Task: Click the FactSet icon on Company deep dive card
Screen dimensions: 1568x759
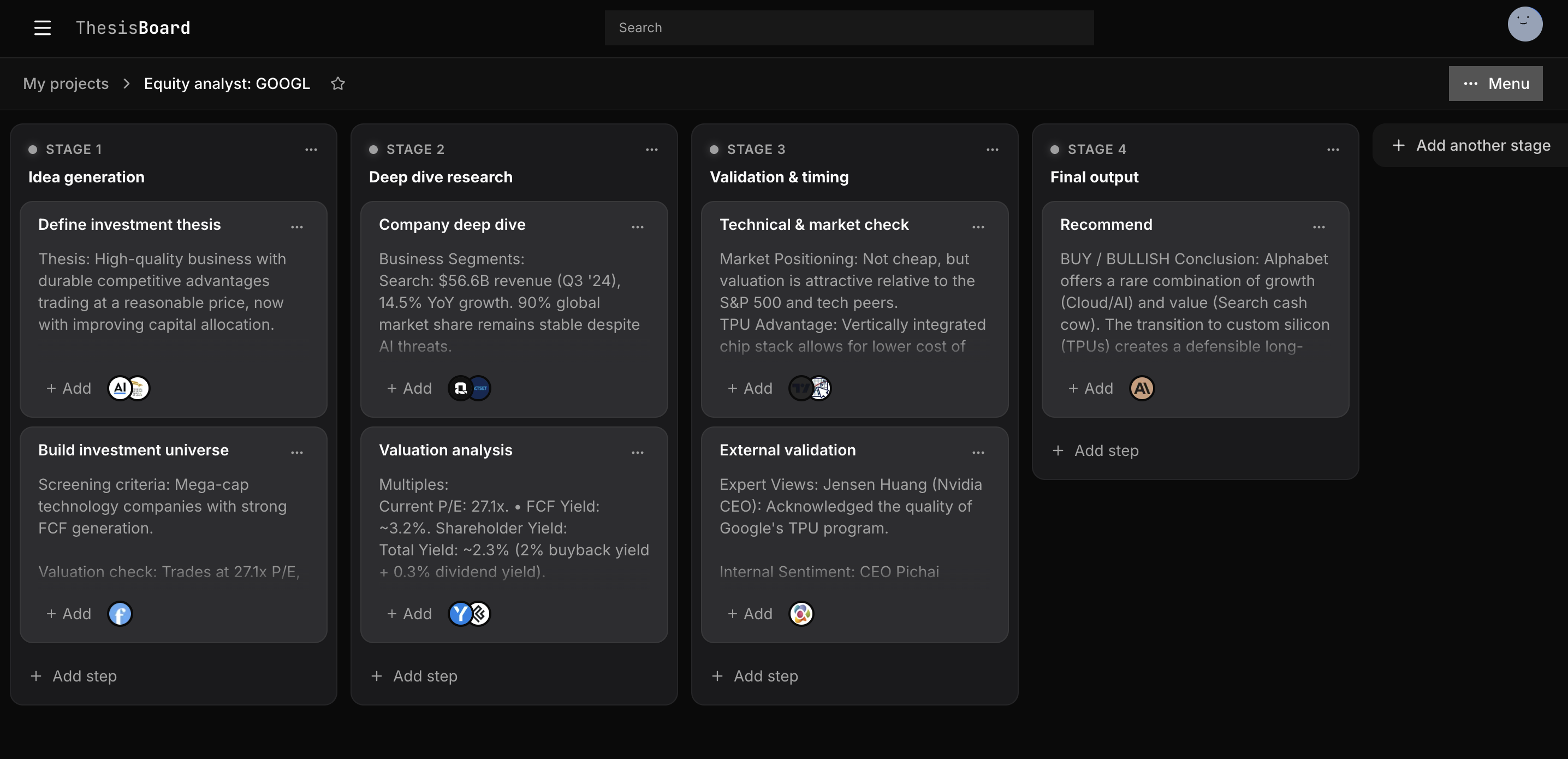Action: pyautogui.click(x=480, y=388)
